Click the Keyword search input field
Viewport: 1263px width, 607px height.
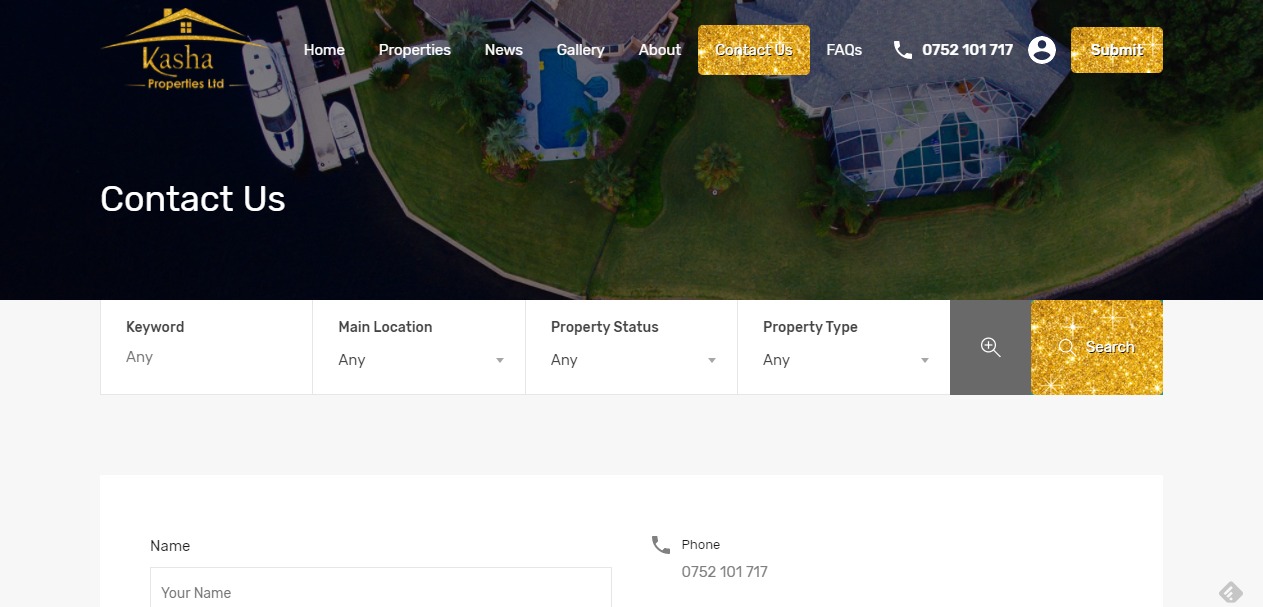point(206,357)
